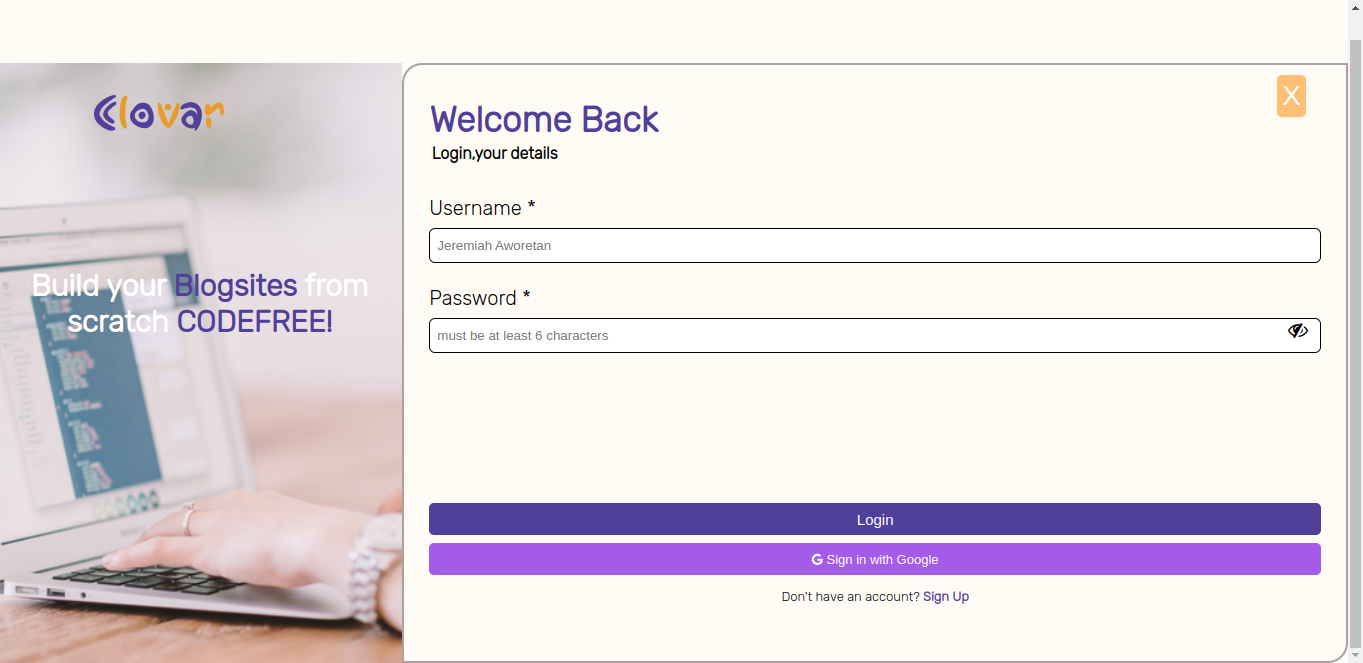Open the Sign Up link
Viewport: 1363px width, 663px height.
tap(945, 596)
